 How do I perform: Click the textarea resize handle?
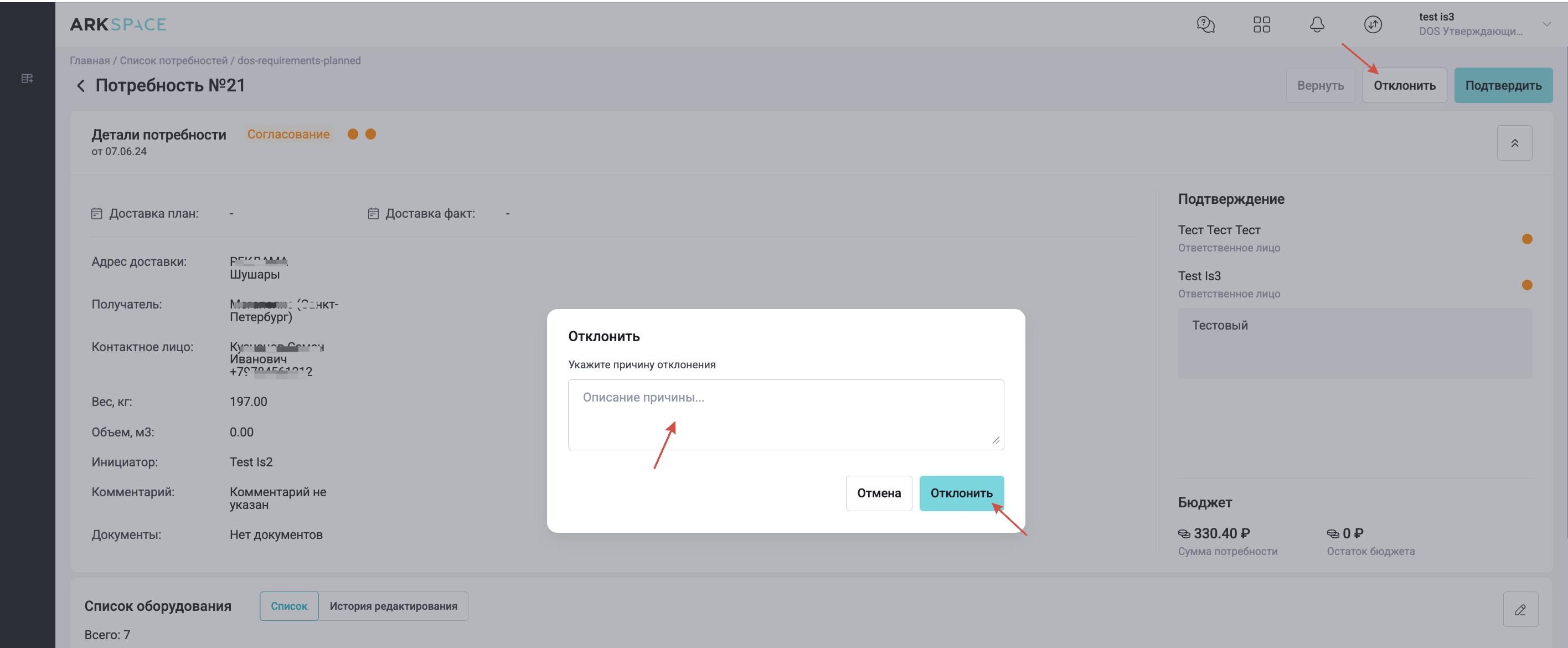(x=996, y=440)
